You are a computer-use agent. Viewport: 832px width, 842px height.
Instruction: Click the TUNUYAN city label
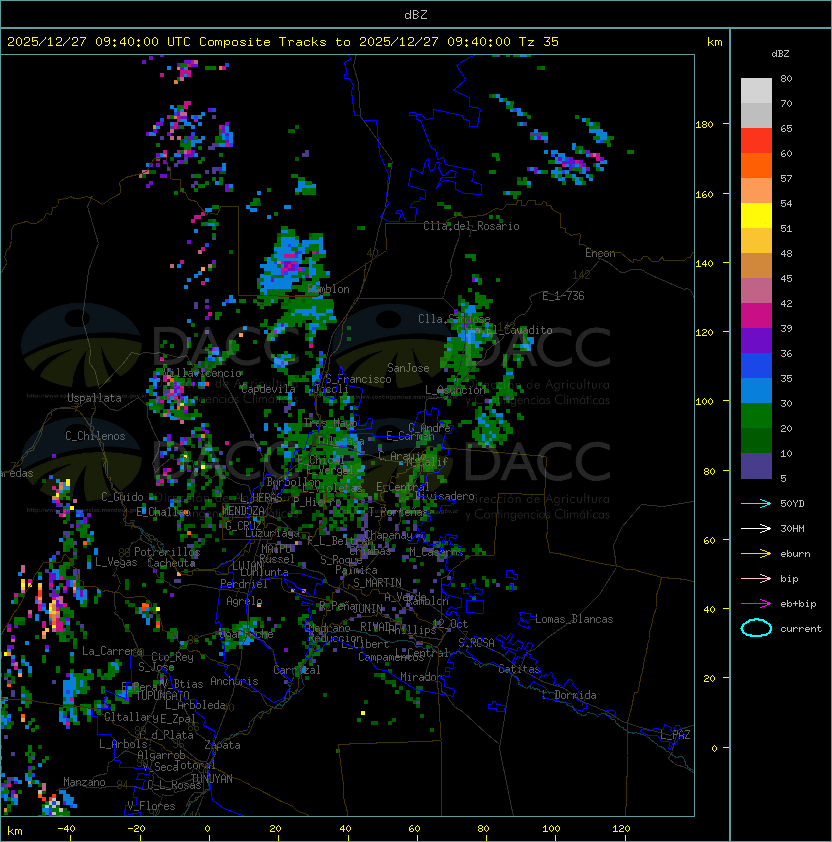pyautogui.click(x=211, y=778)
